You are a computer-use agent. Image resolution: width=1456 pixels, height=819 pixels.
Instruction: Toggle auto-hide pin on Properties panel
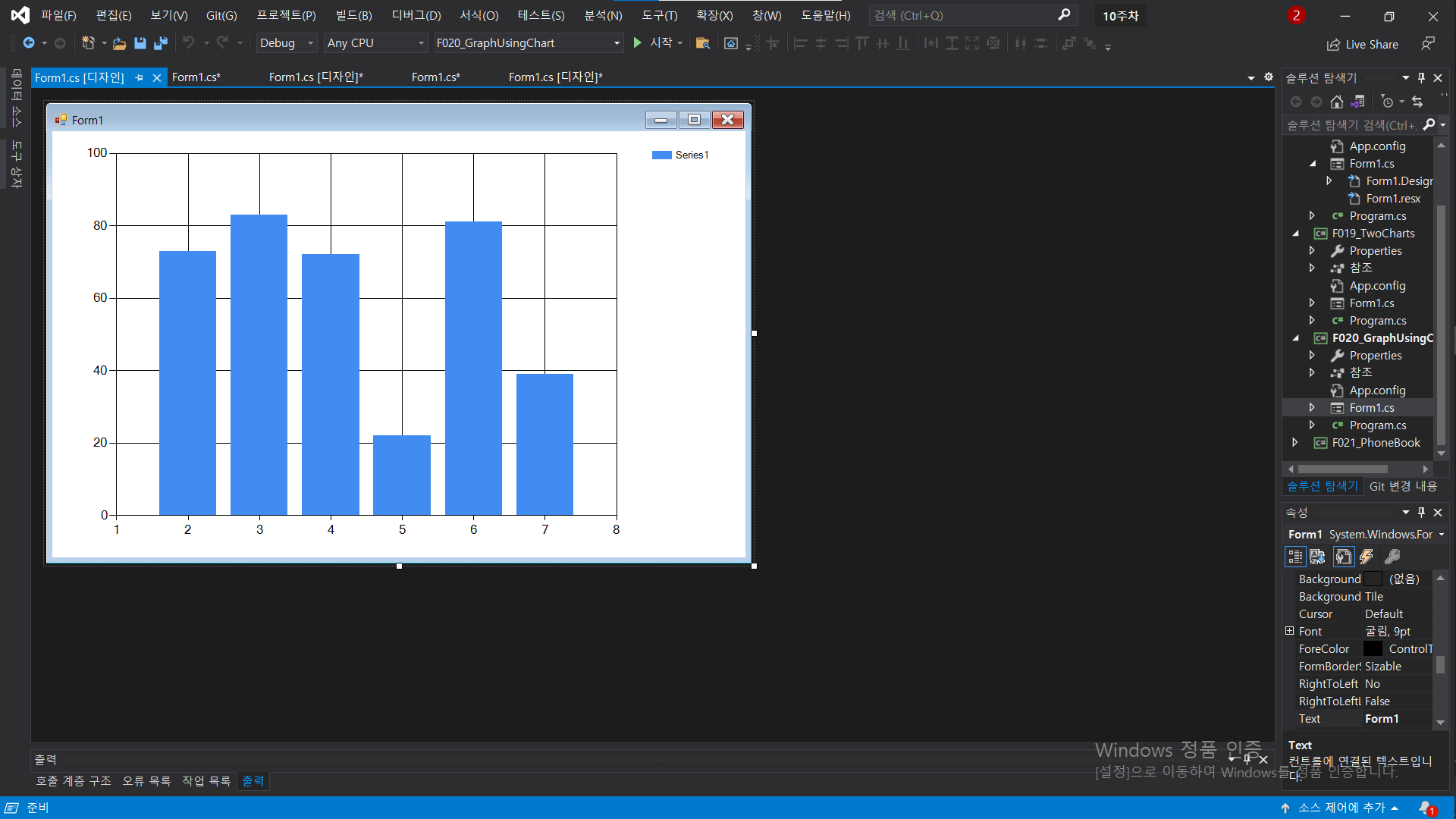(1421, 512)
